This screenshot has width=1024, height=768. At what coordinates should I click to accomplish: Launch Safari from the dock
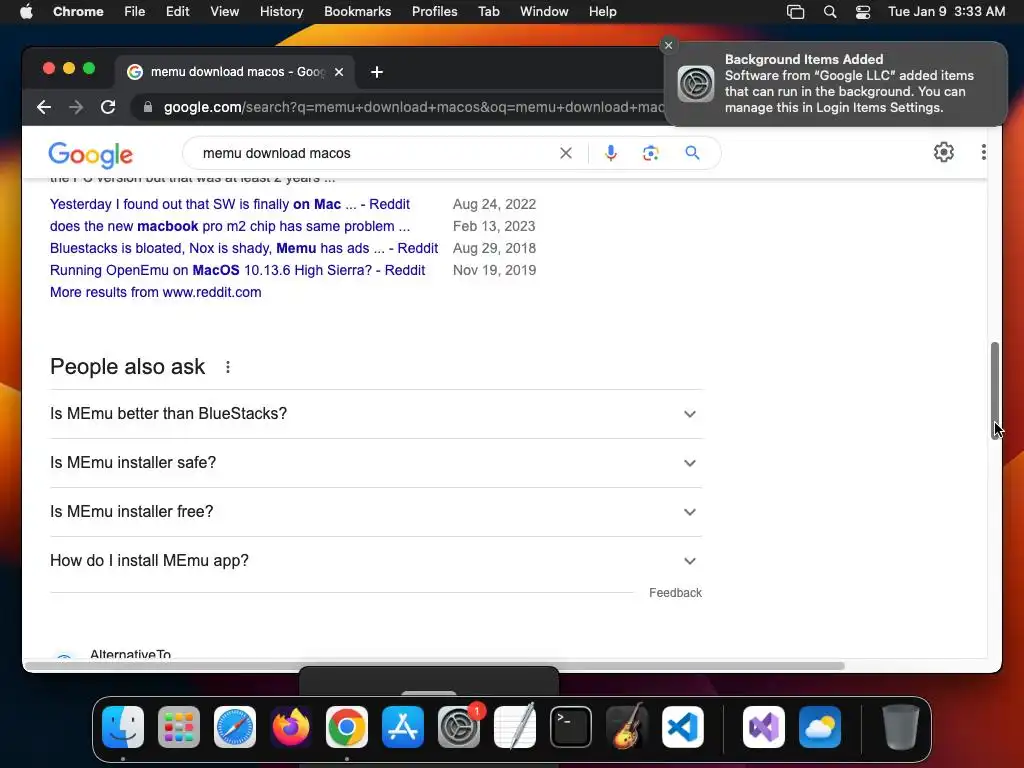(235, 727)
